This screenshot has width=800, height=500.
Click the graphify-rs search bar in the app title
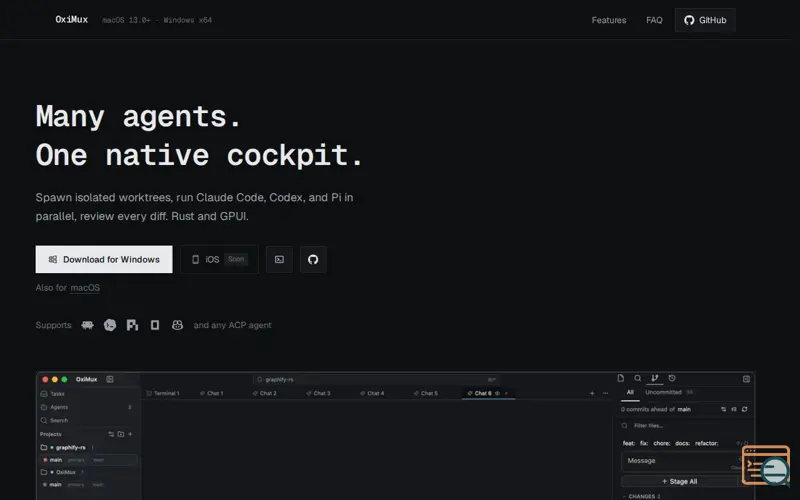tap(376, 380)
